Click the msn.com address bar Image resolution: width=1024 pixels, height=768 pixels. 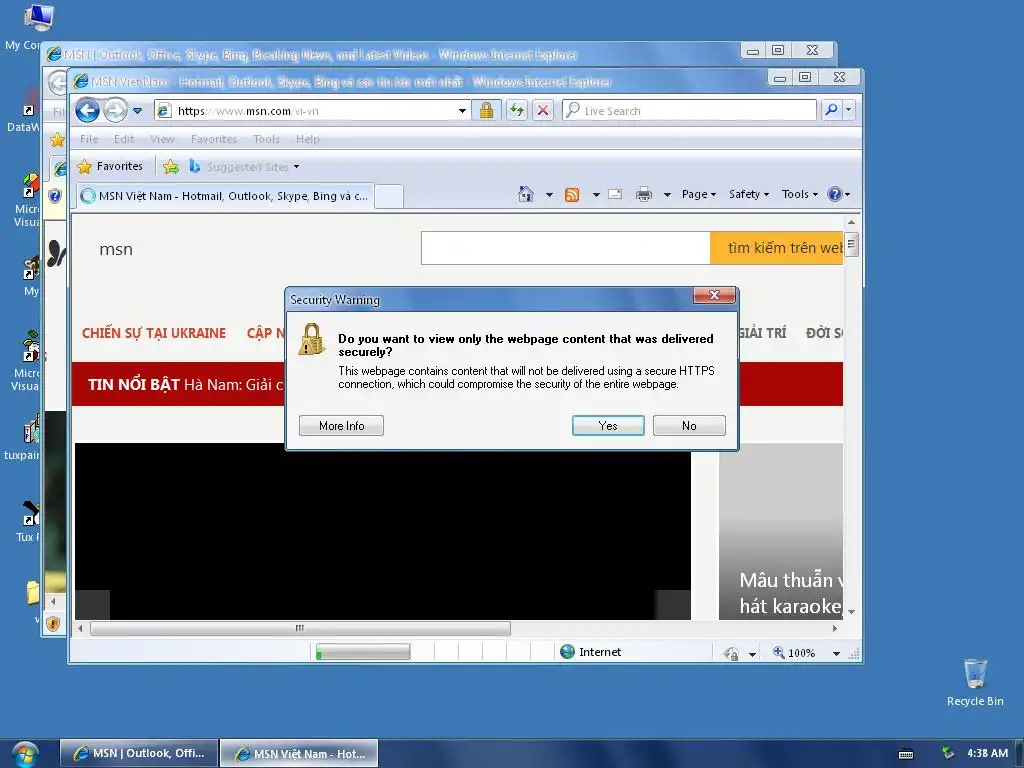click(x=313, y=111)
